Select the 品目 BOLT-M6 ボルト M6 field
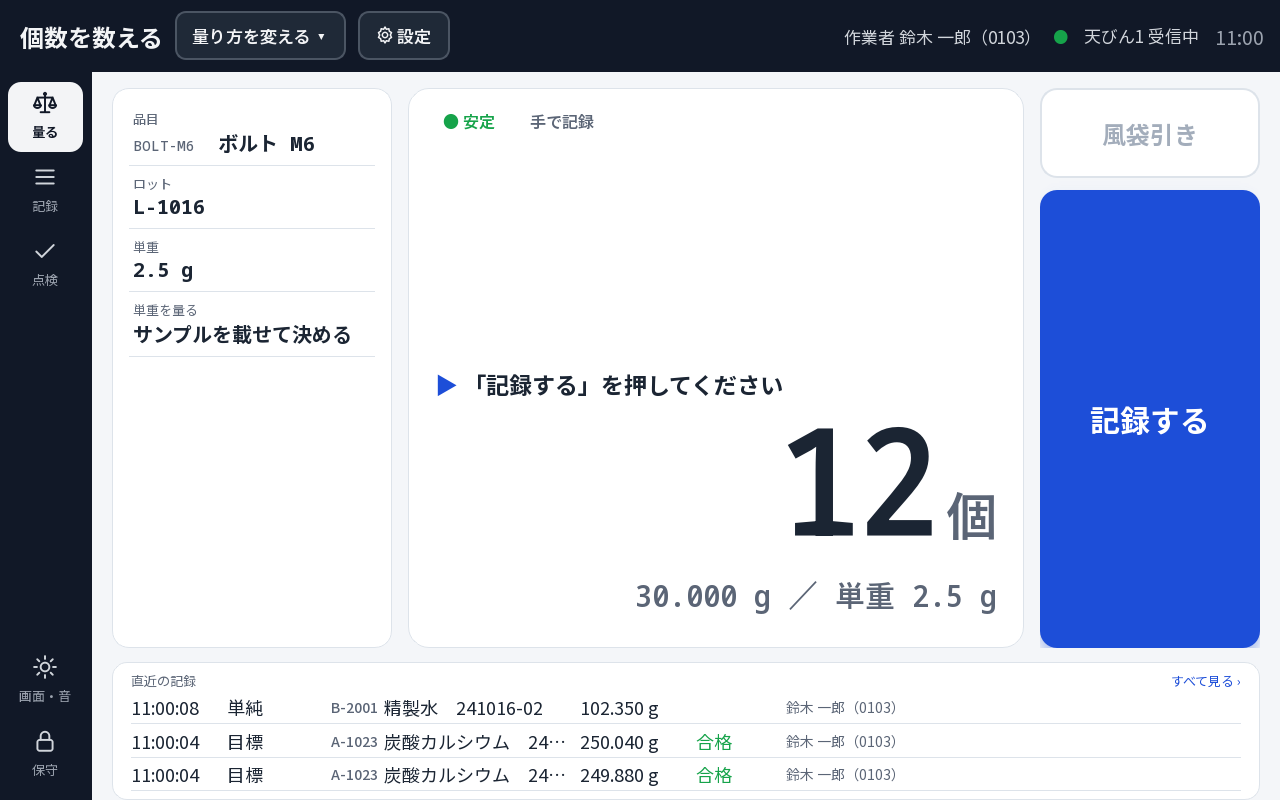This screenshot has height=800, width=1280. 252,134
